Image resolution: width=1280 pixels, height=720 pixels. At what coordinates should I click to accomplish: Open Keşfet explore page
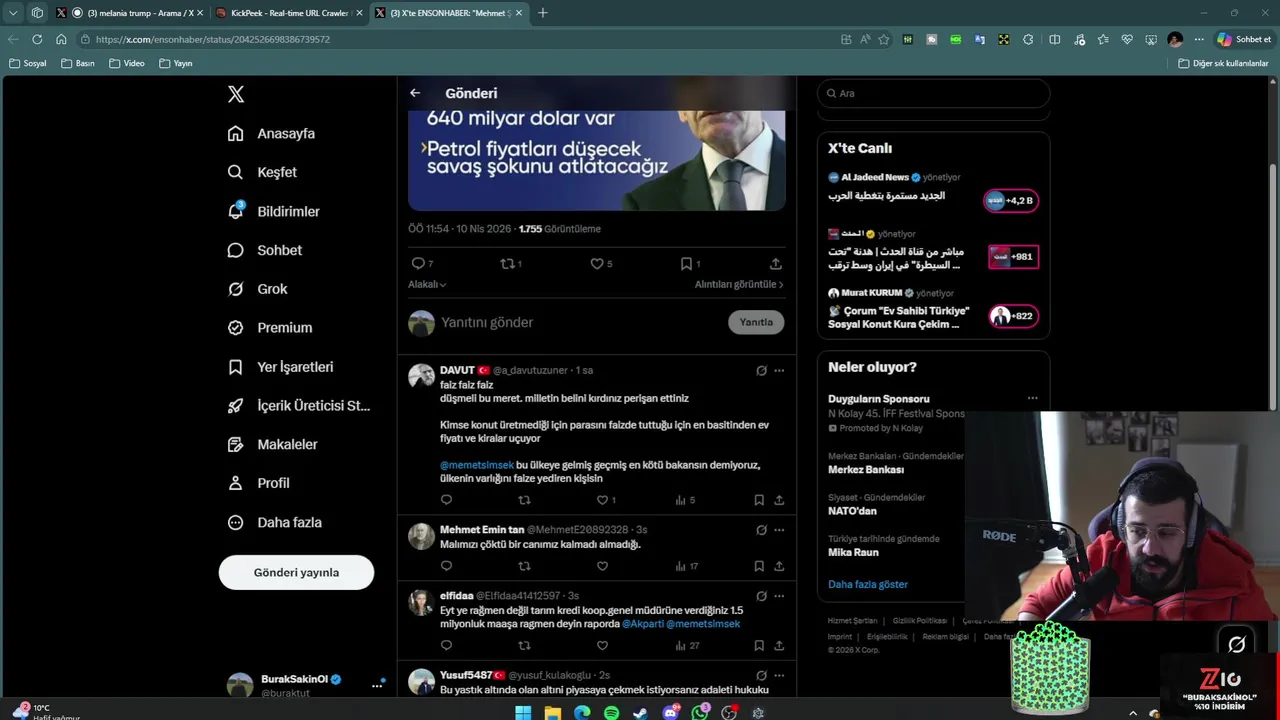(263, 172)
